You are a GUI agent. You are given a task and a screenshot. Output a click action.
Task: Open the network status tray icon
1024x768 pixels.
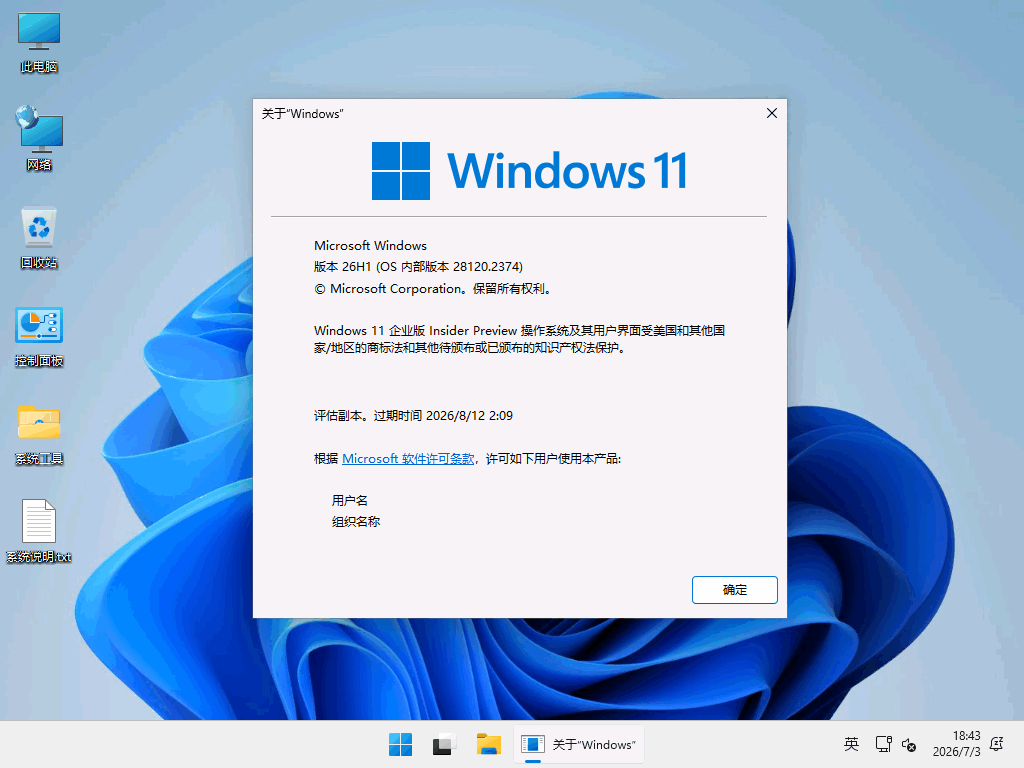pos(884,744)
